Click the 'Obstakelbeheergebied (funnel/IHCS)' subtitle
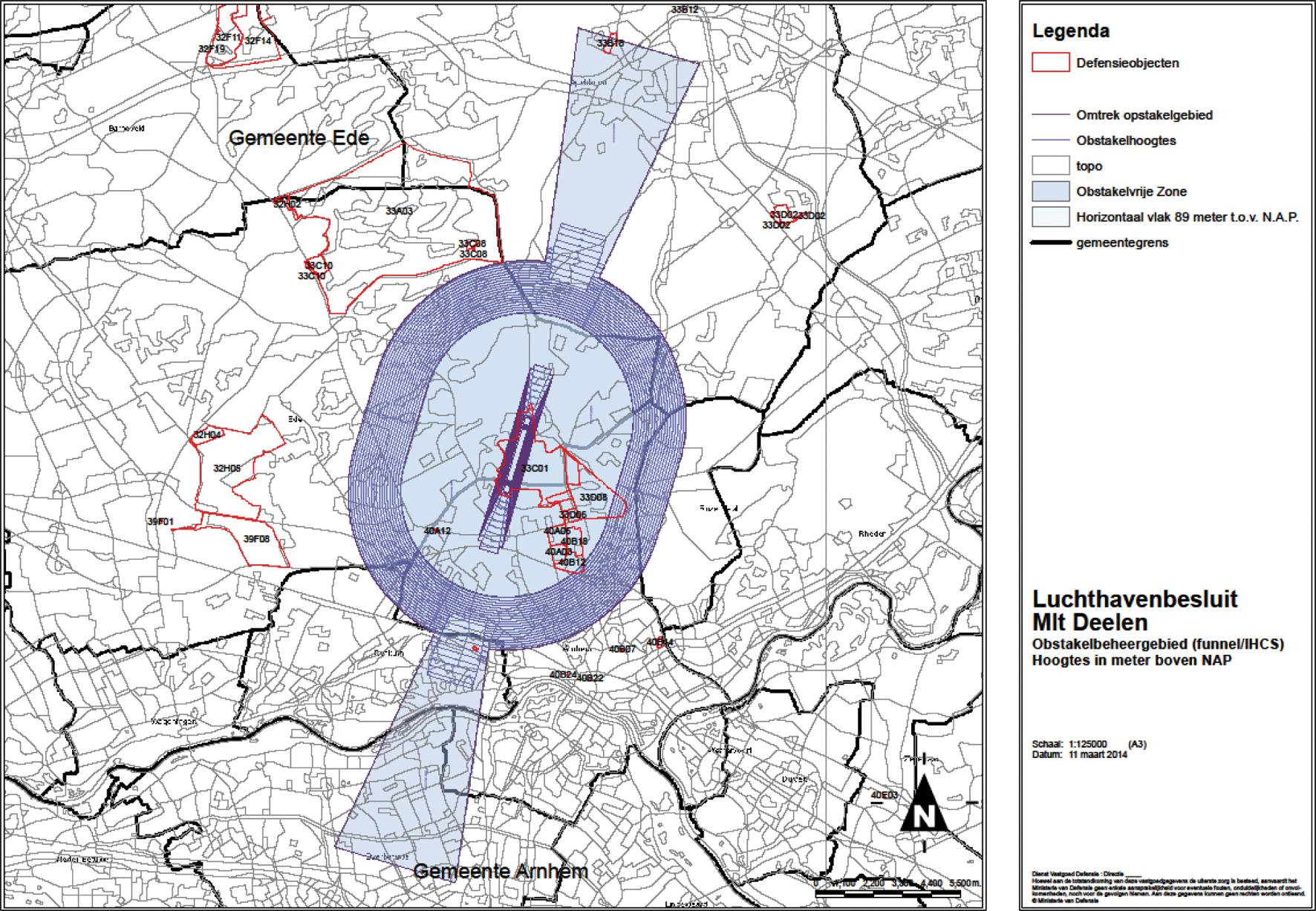 point(1158,644)
